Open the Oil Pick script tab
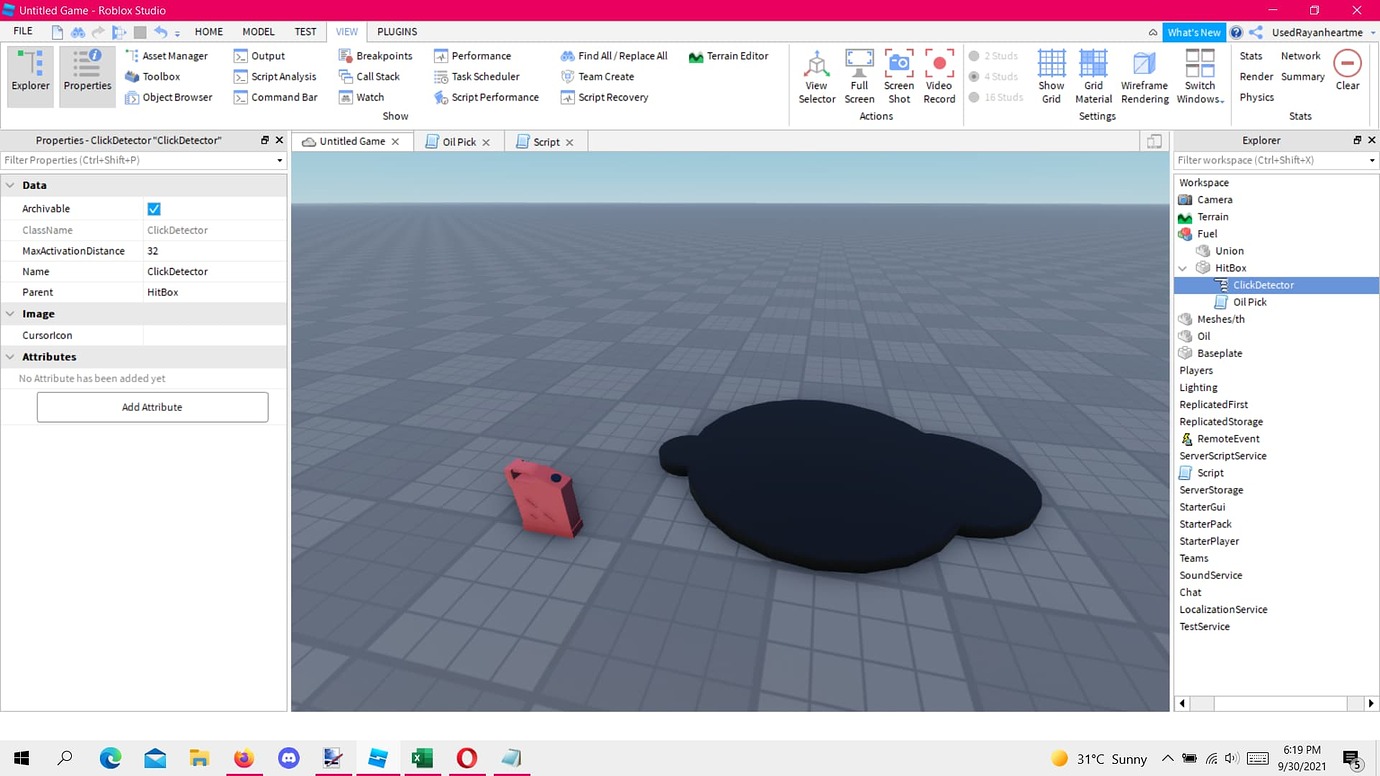Image resolution: width=1380 pixels, height=776 pixels. coord(459,142)
